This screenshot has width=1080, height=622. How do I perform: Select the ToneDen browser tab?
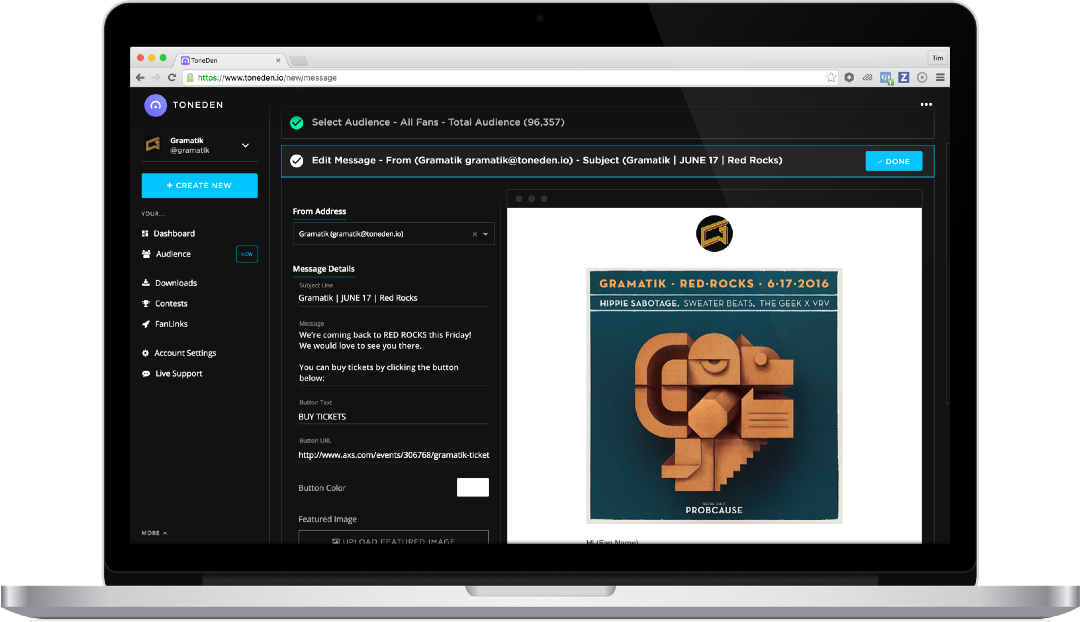tap(229, 61)
